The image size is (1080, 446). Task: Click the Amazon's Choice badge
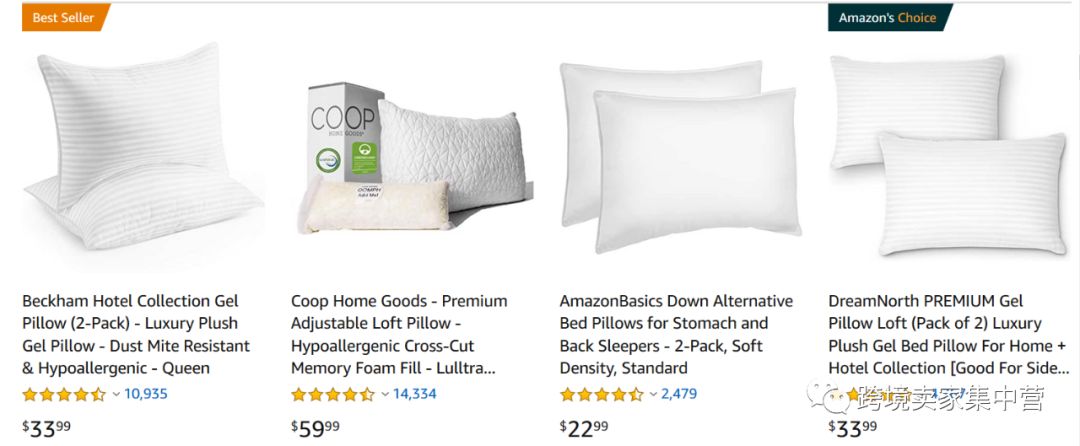pyautogui.click(x=887, y=18)
